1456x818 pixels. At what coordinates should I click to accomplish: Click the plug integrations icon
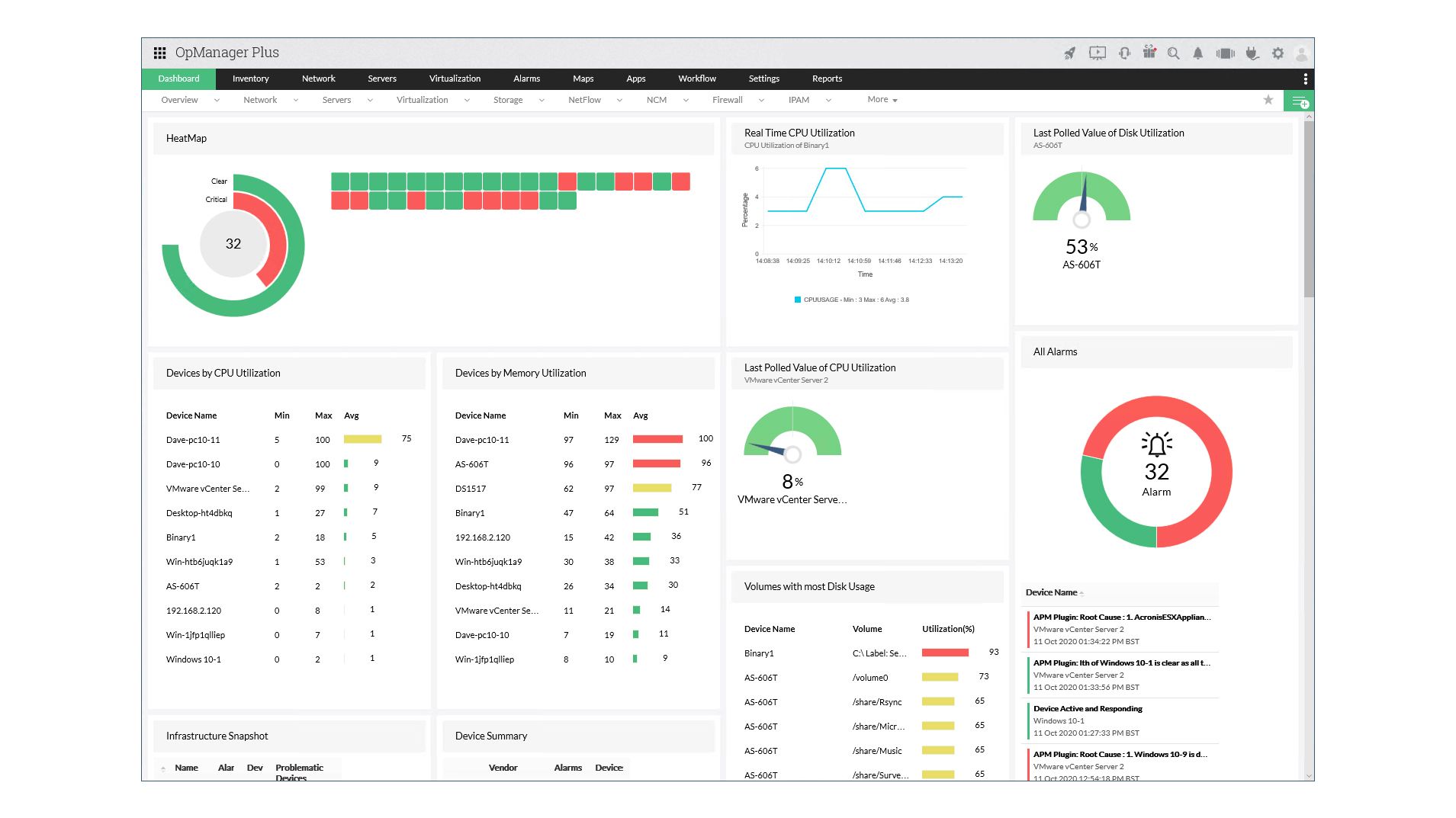coord(1252,53)
